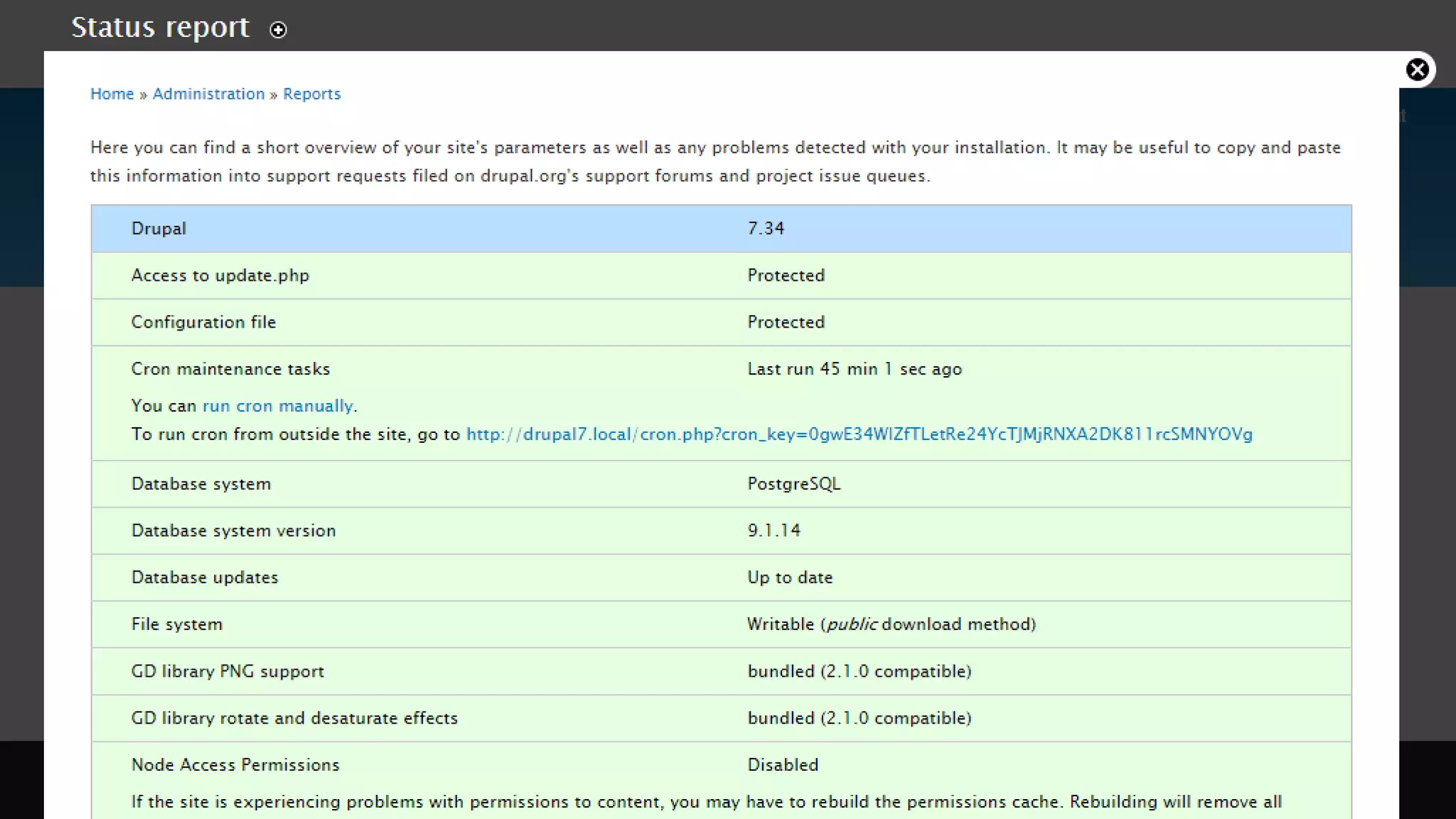Select the Database system version 9.1.14 value

click(773, 531)
